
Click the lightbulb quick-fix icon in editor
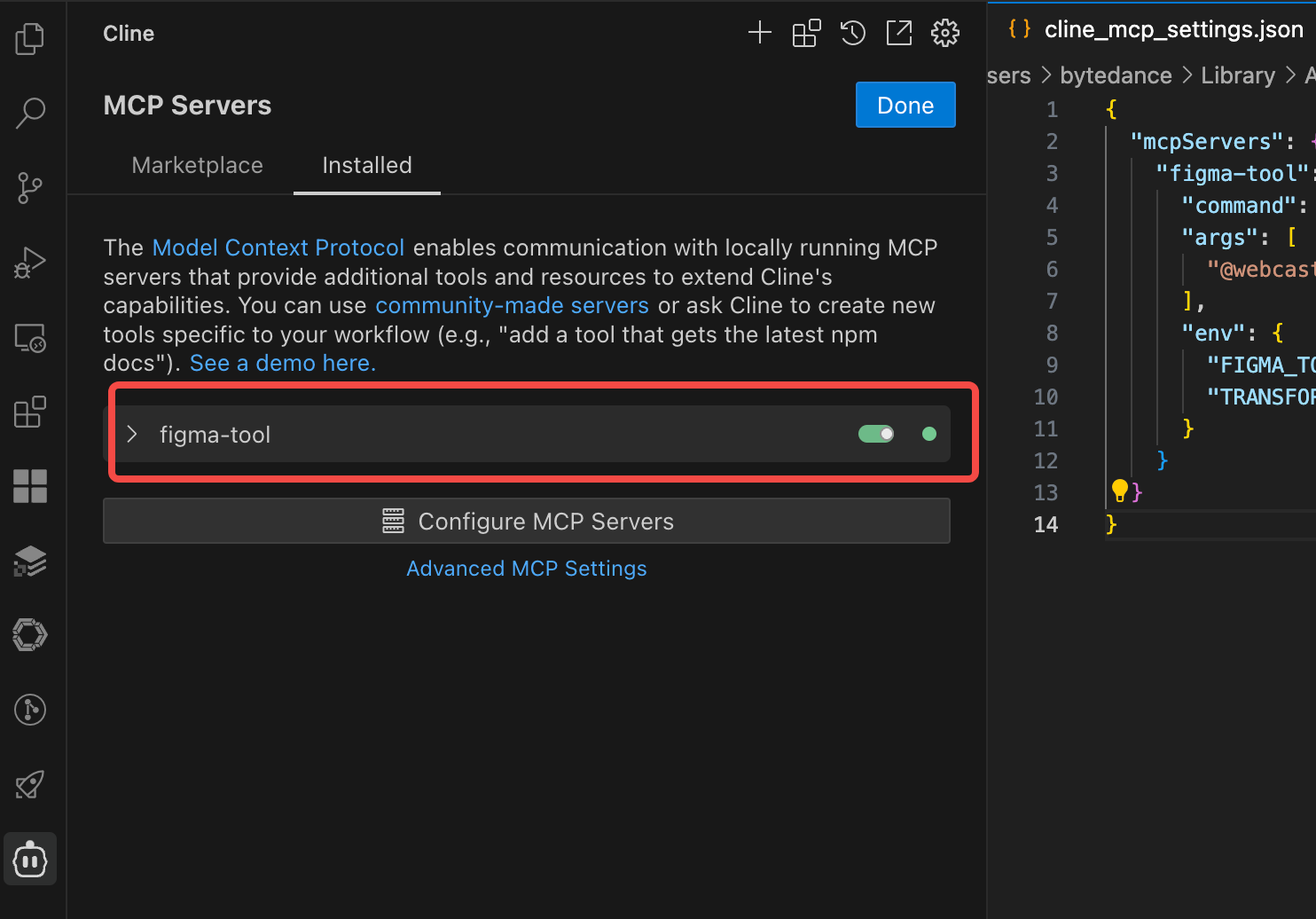click(1120, 490)
